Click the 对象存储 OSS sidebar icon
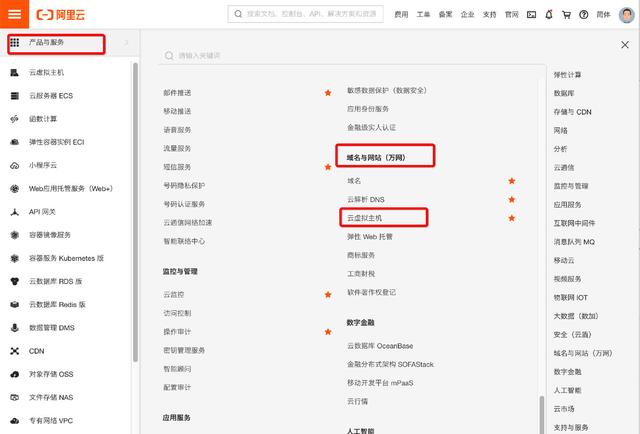Image resolution: width=640 pixels, height=434 pixels. 15,374
